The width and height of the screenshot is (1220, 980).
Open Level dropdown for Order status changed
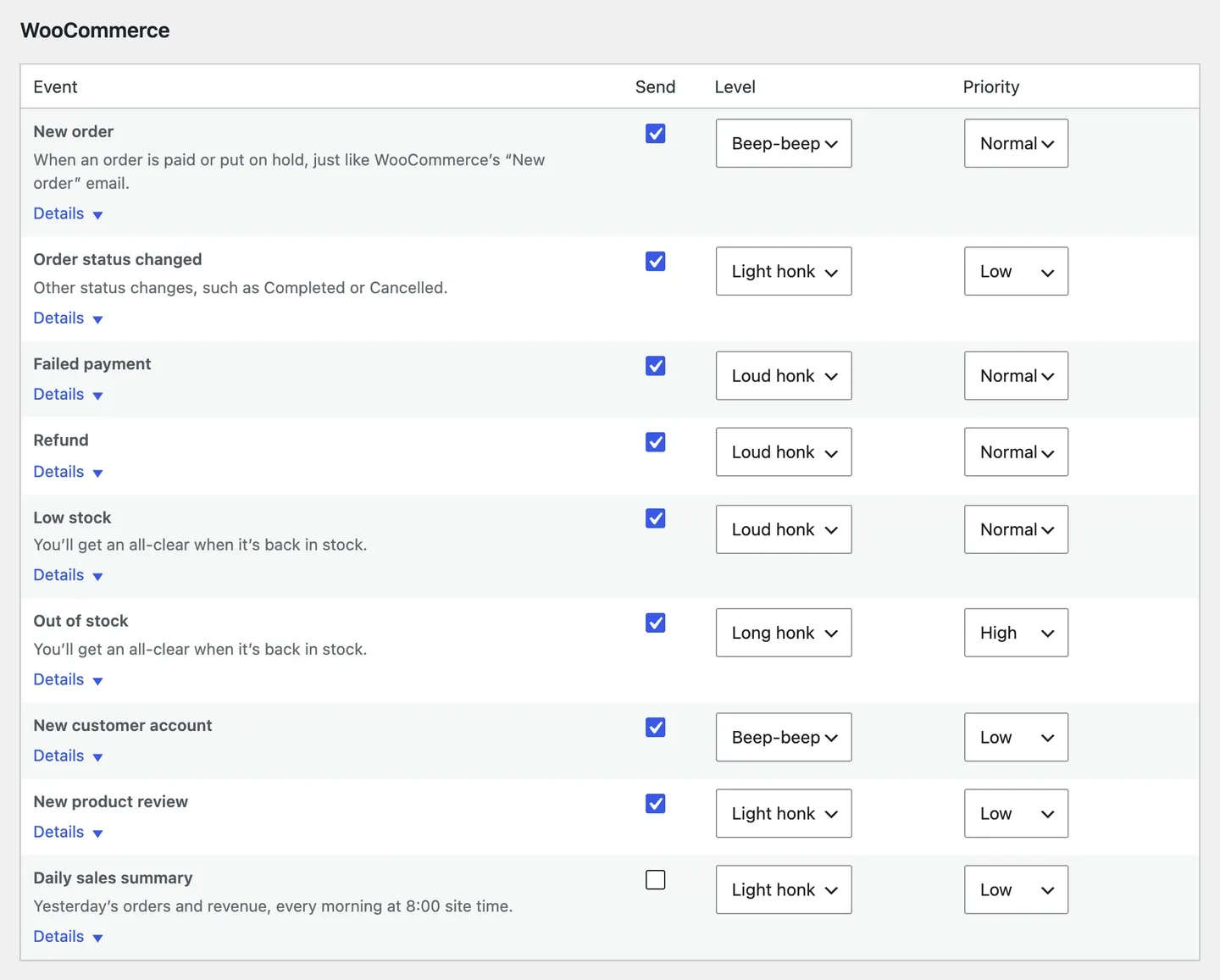[x=784, y=271]
